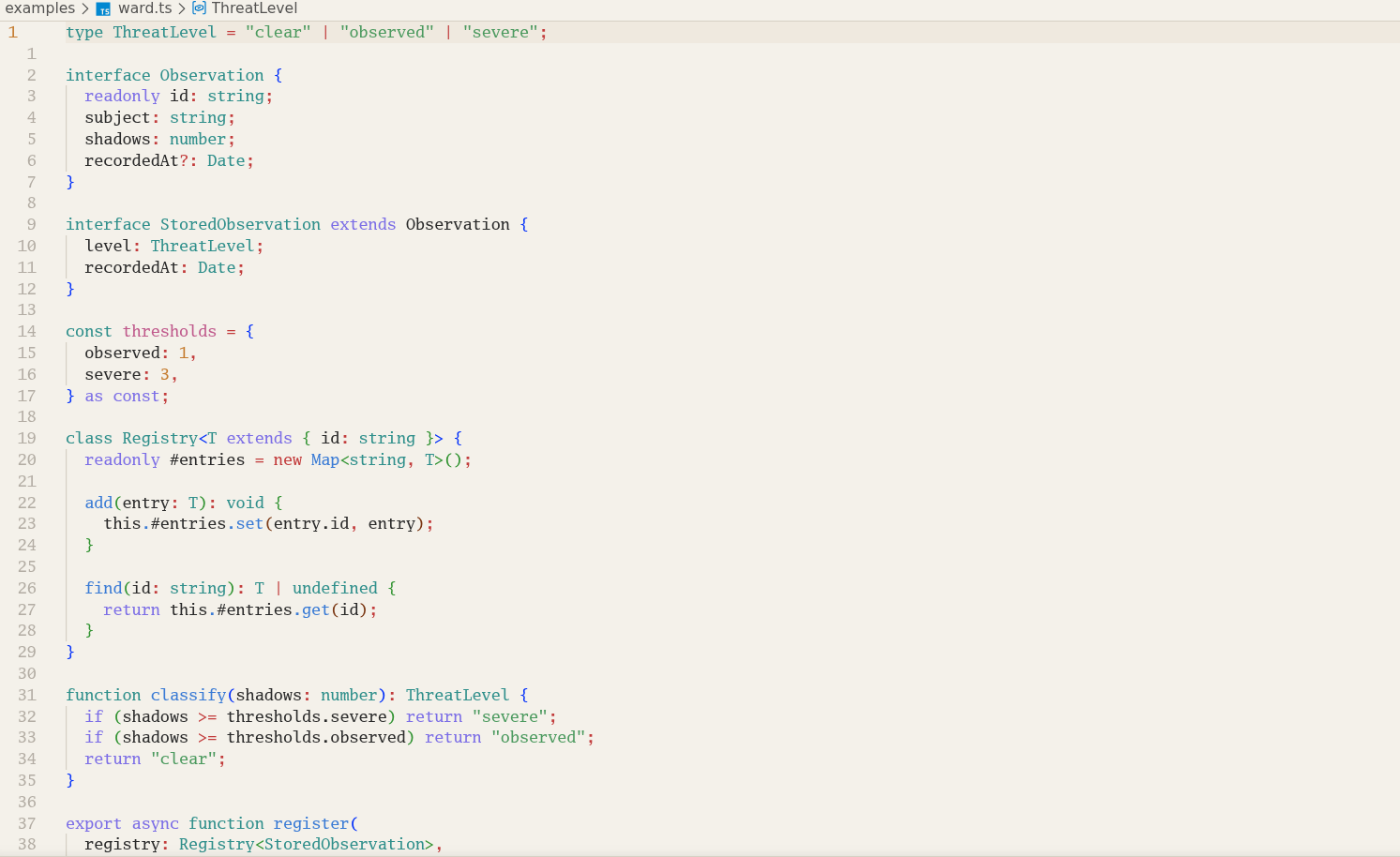Click the ".set" call on line 23
Image resolution: width=1400 pixels, height=857 pixels.
[245, 523]
